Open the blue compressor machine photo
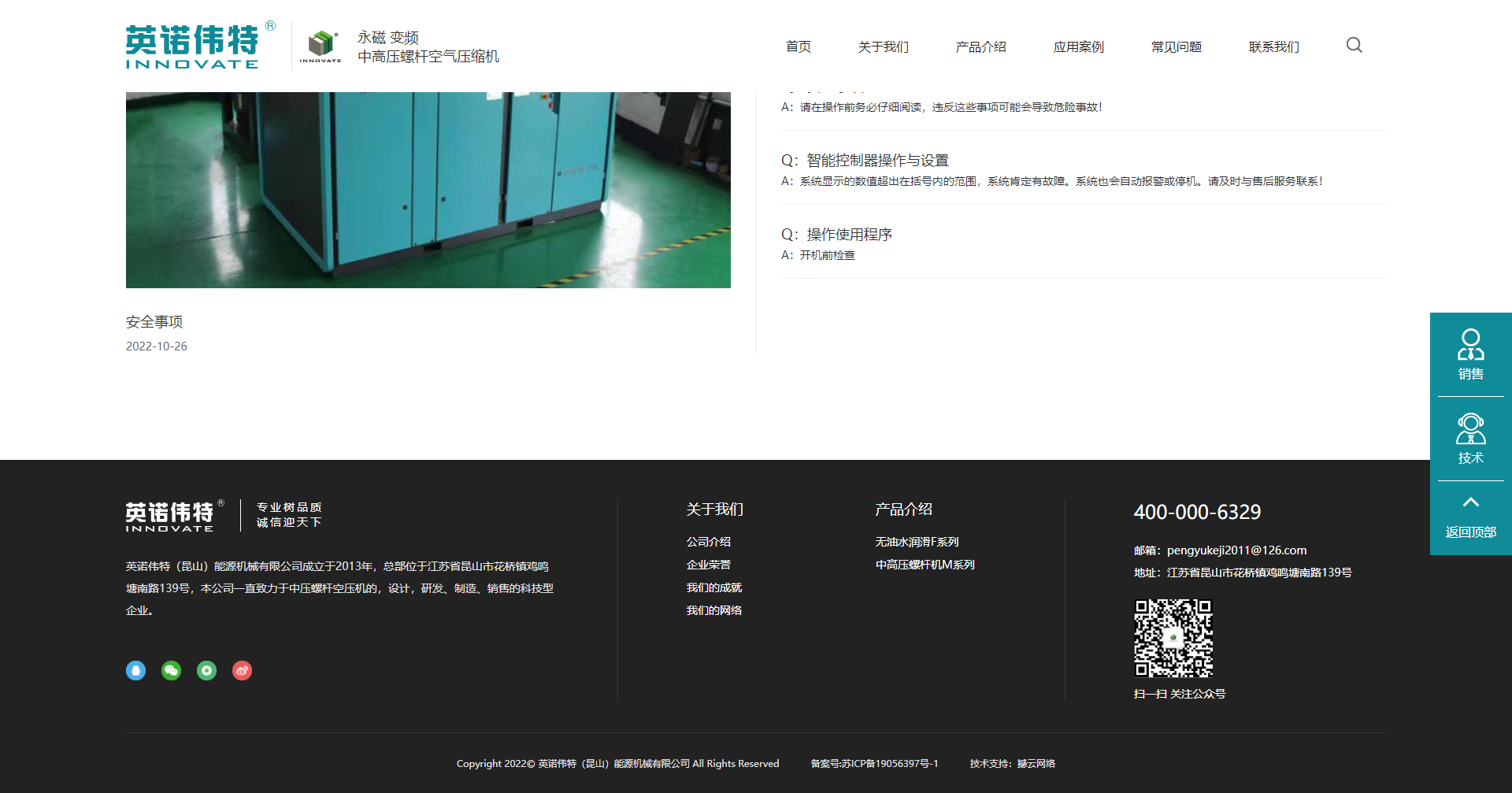 428,190
